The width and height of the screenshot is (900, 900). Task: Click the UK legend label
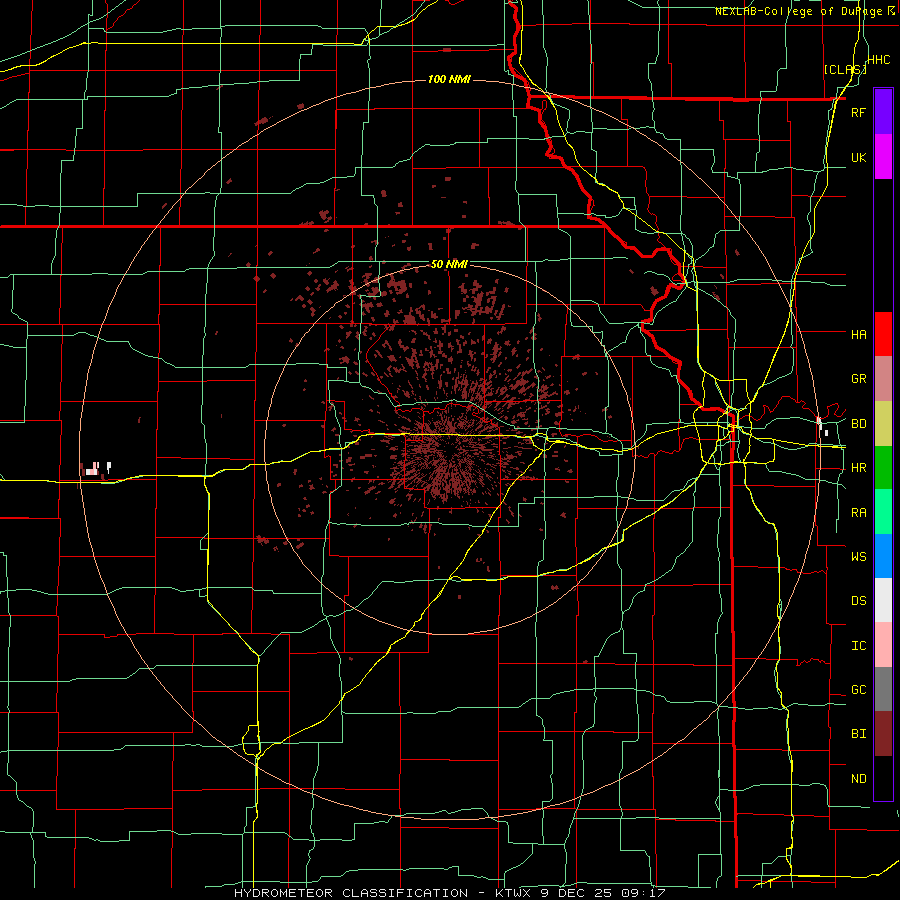[858, 157]
